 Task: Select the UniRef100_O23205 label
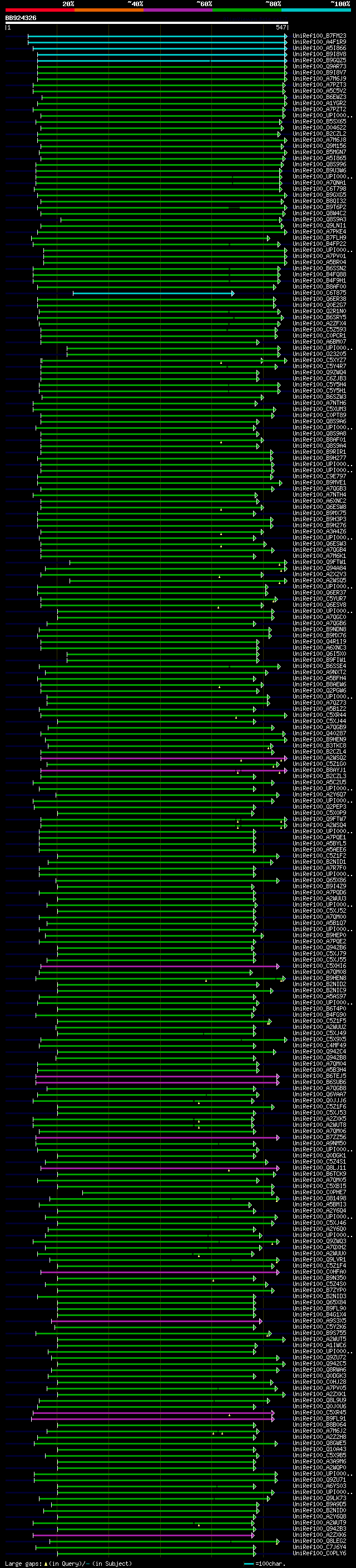[x=319, y=354]
